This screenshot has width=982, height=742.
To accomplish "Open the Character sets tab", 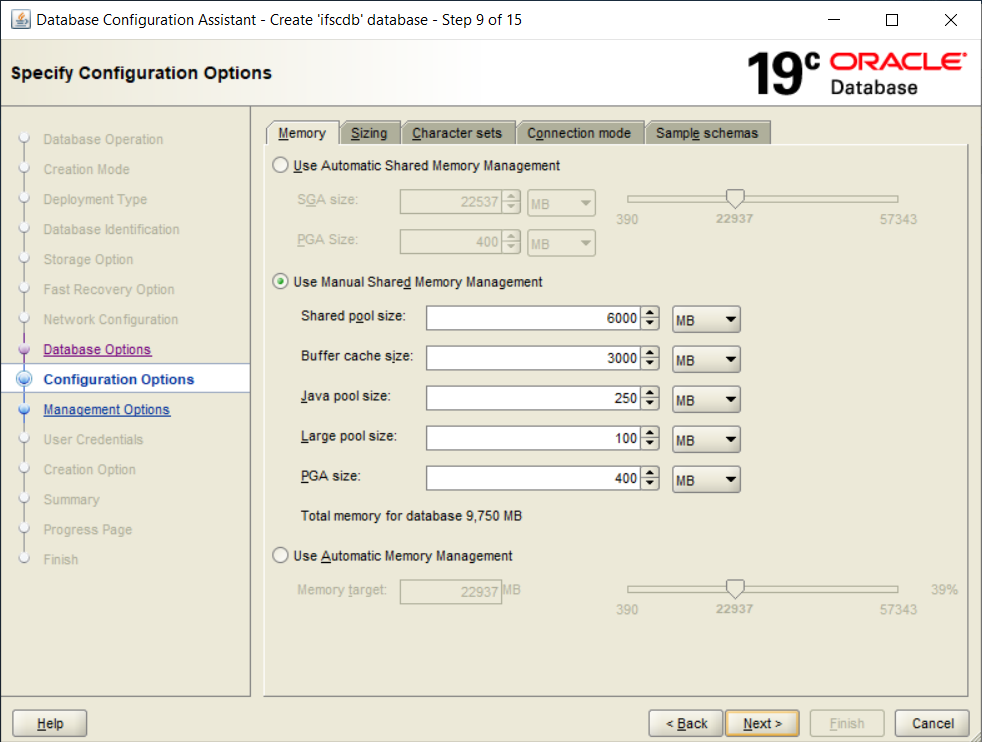I will coord(458,133).
